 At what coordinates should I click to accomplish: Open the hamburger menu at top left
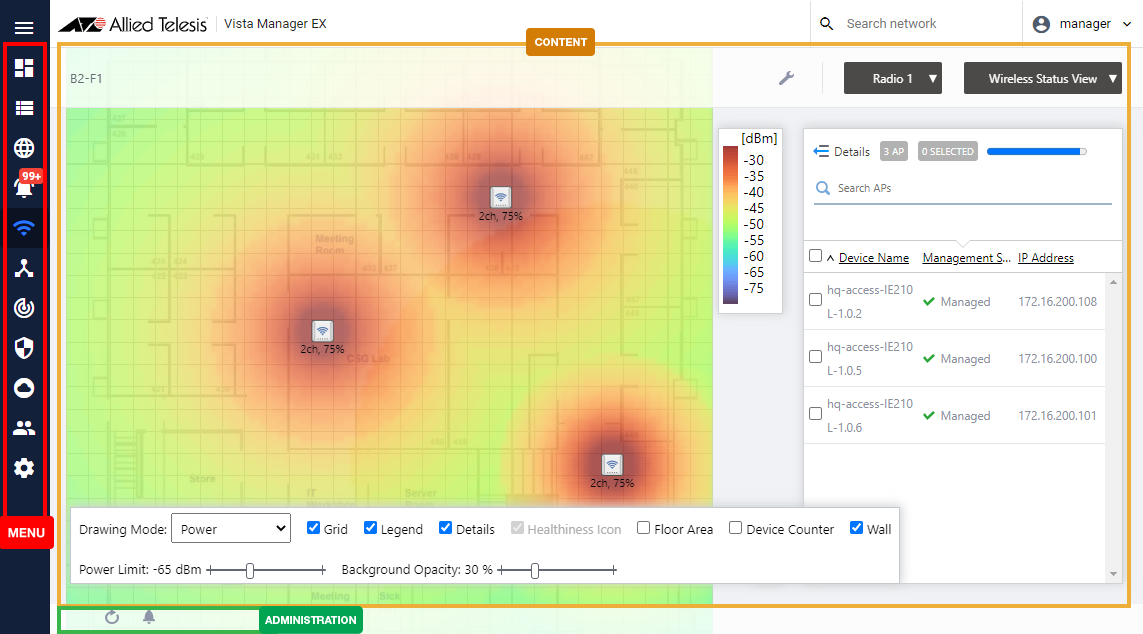(24, 28)
